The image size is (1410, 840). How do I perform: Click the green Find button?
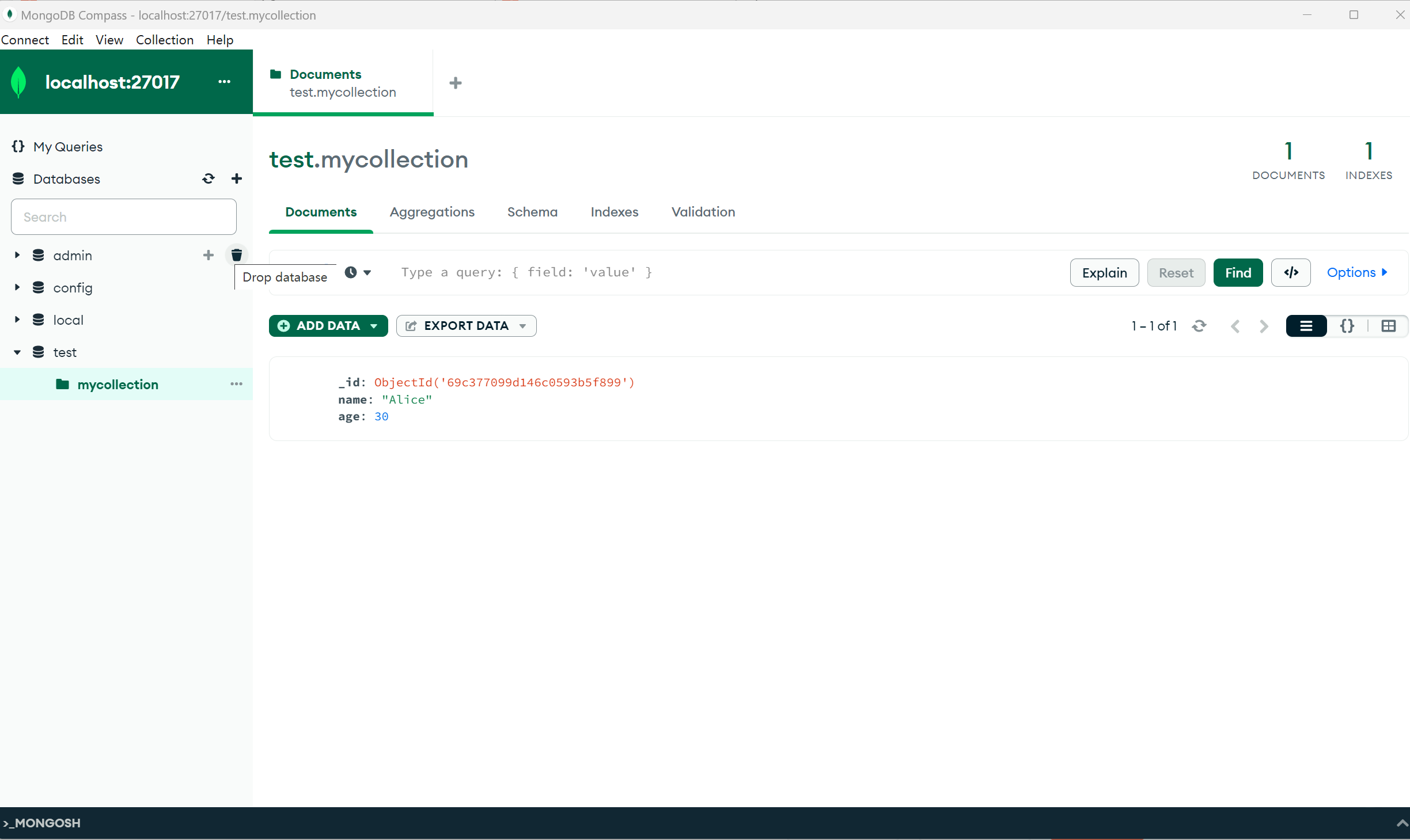[x=1238, y=272]
